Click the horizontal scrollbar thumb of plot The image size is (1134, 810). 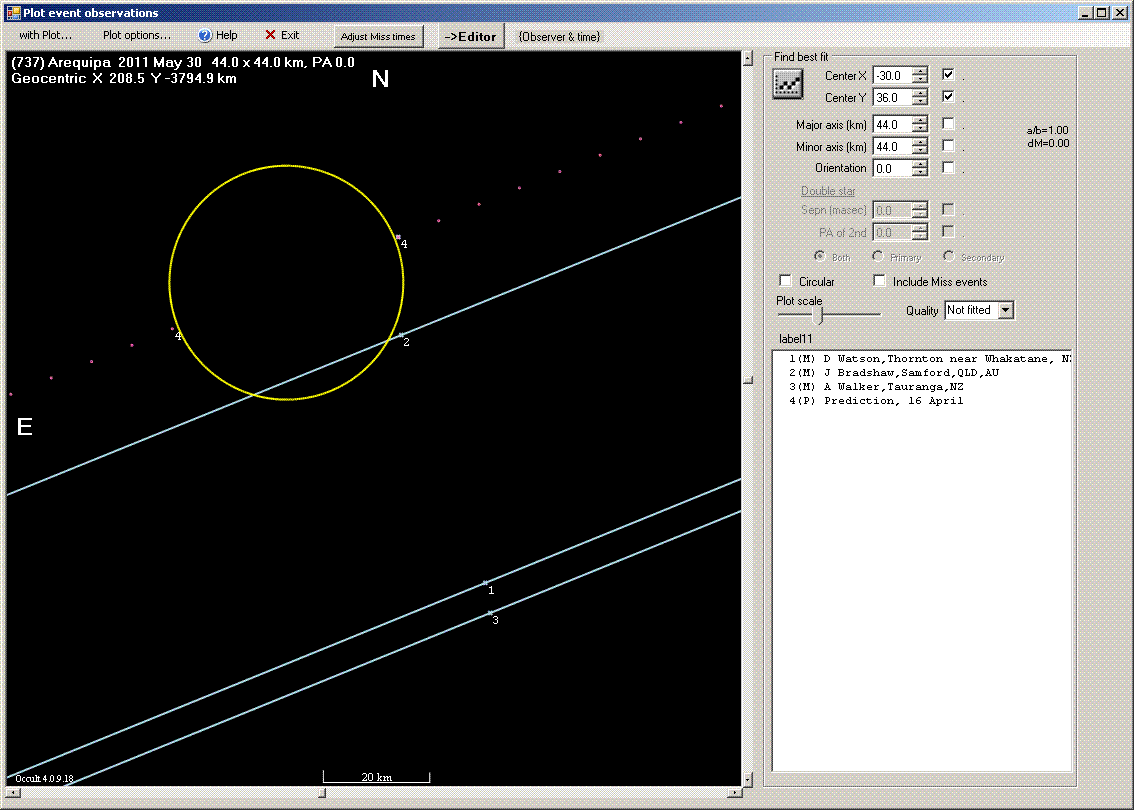click(322, 793)
